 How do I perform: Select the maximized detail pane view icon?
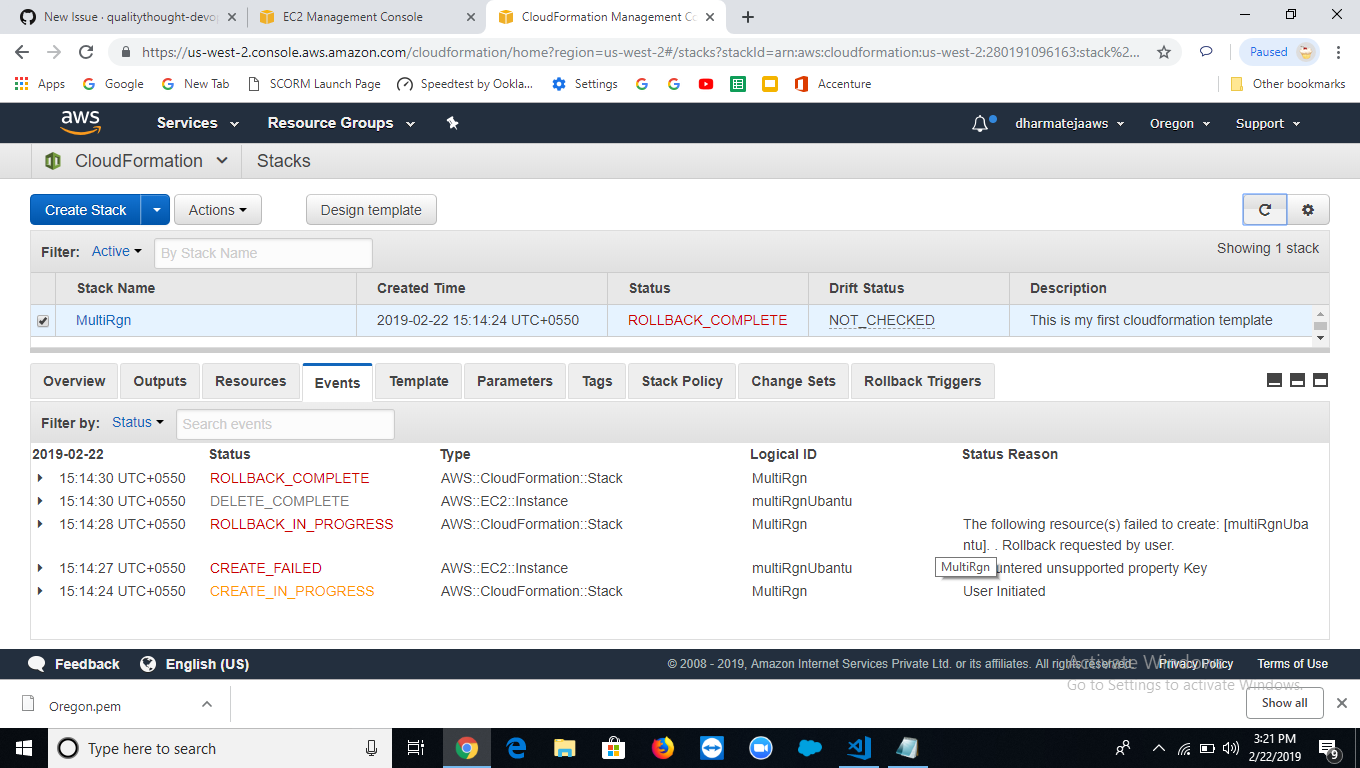point(1320,380)
